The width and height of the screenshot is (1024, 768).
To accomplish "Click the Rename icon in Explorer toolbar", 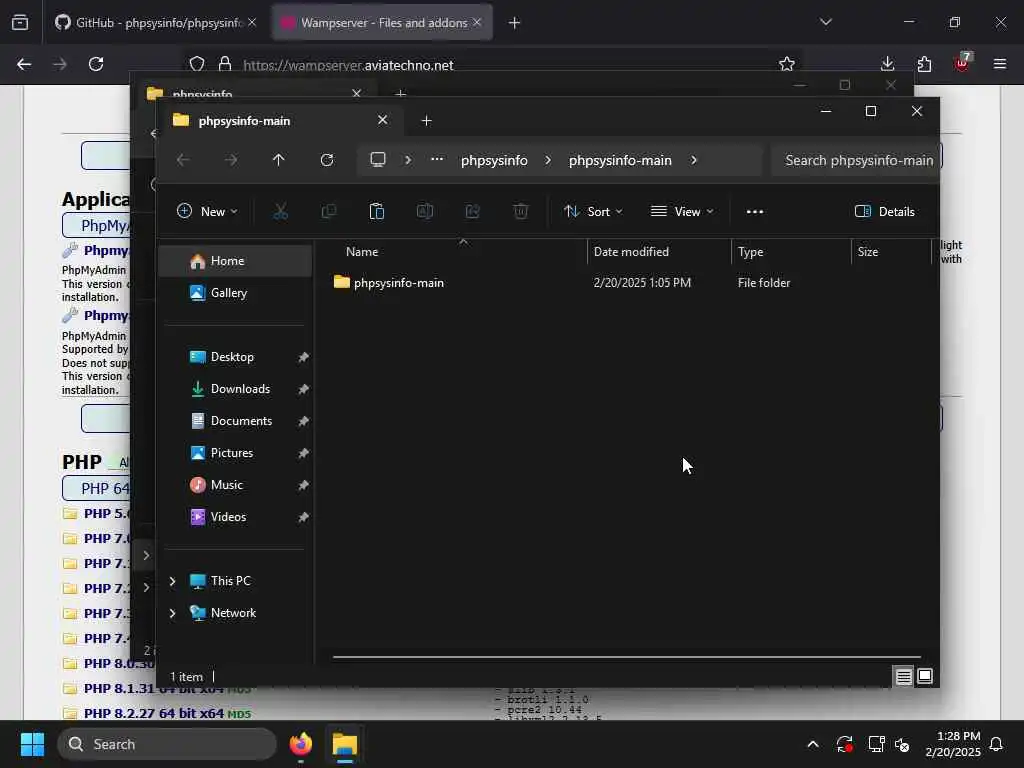I will tap(424, 212).
